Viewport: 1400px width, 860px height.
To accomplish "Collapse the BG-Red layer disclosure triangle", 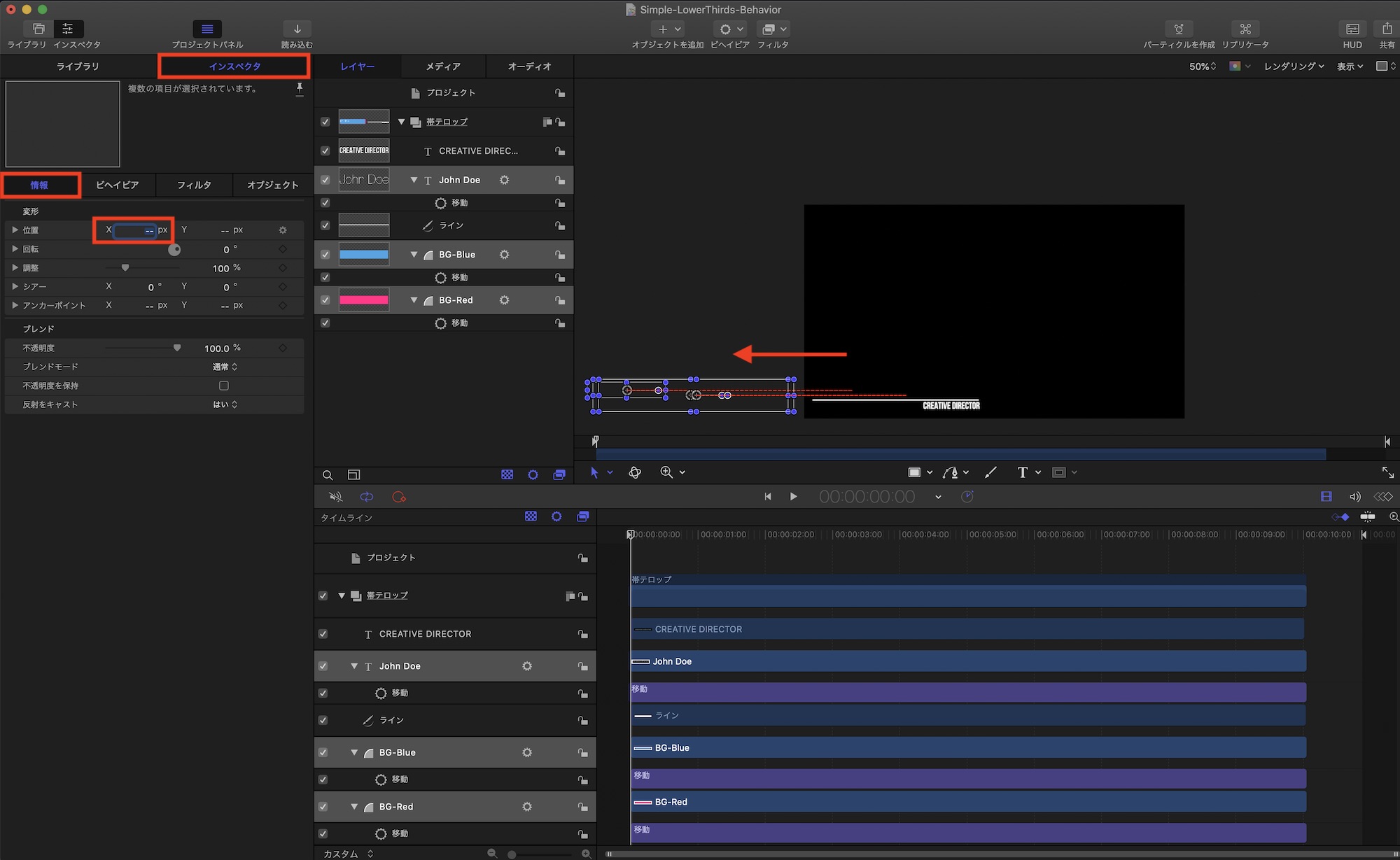I will click(414, 300).
